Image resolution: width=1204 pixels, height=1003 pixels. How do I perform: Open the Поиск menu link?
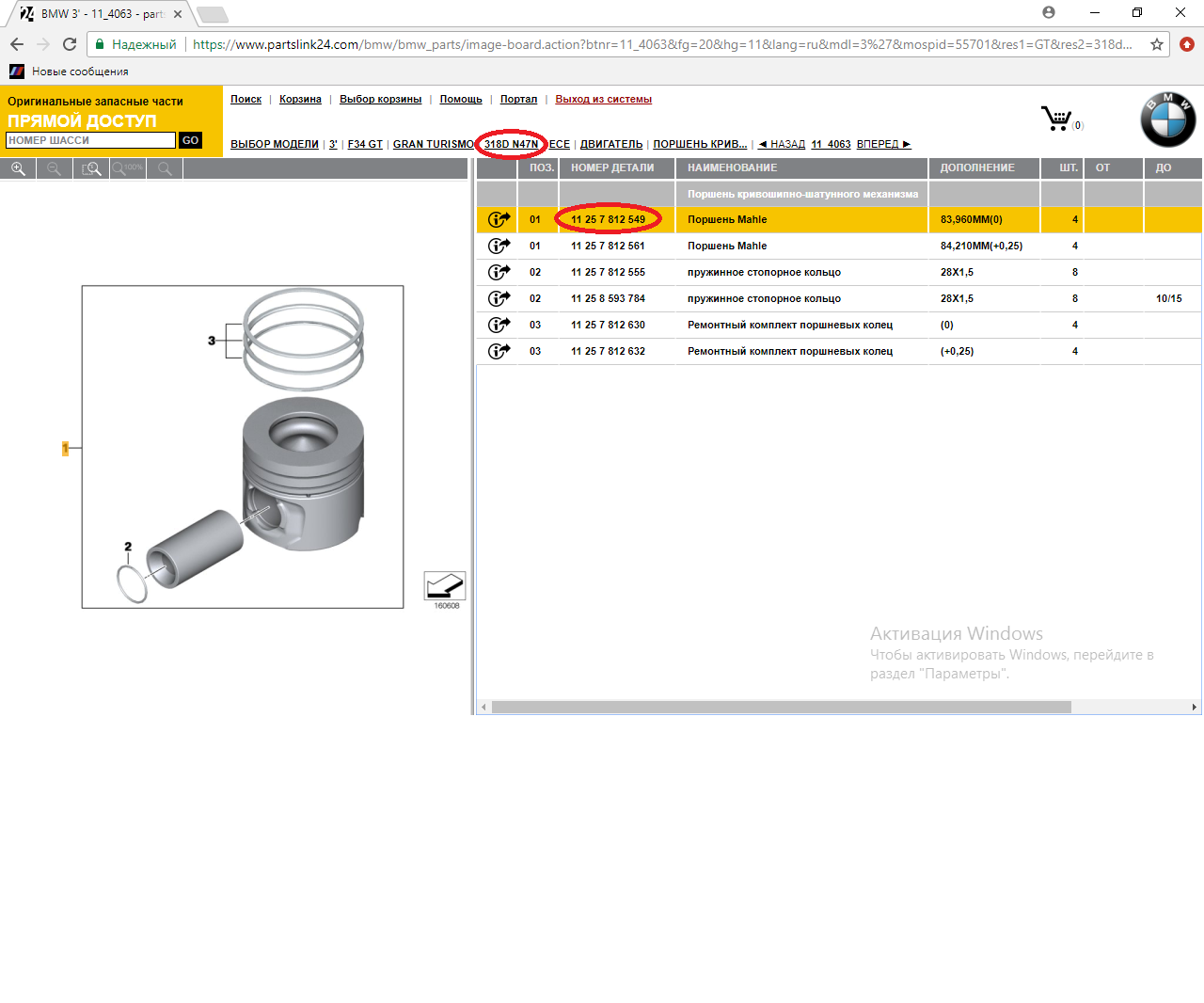pyautogui.click(x=246, y=99)
